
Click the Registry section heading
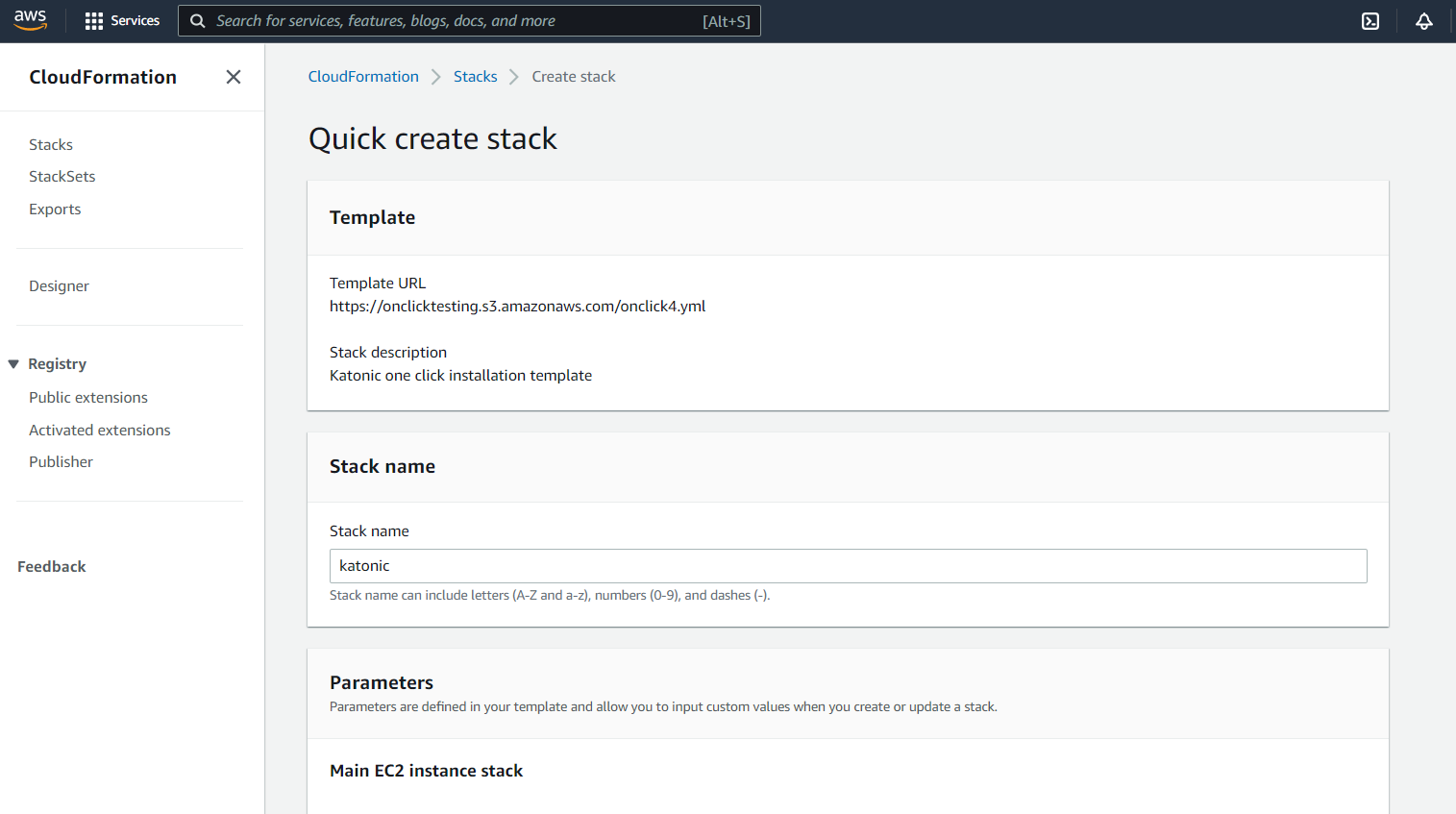pos(58,364)
